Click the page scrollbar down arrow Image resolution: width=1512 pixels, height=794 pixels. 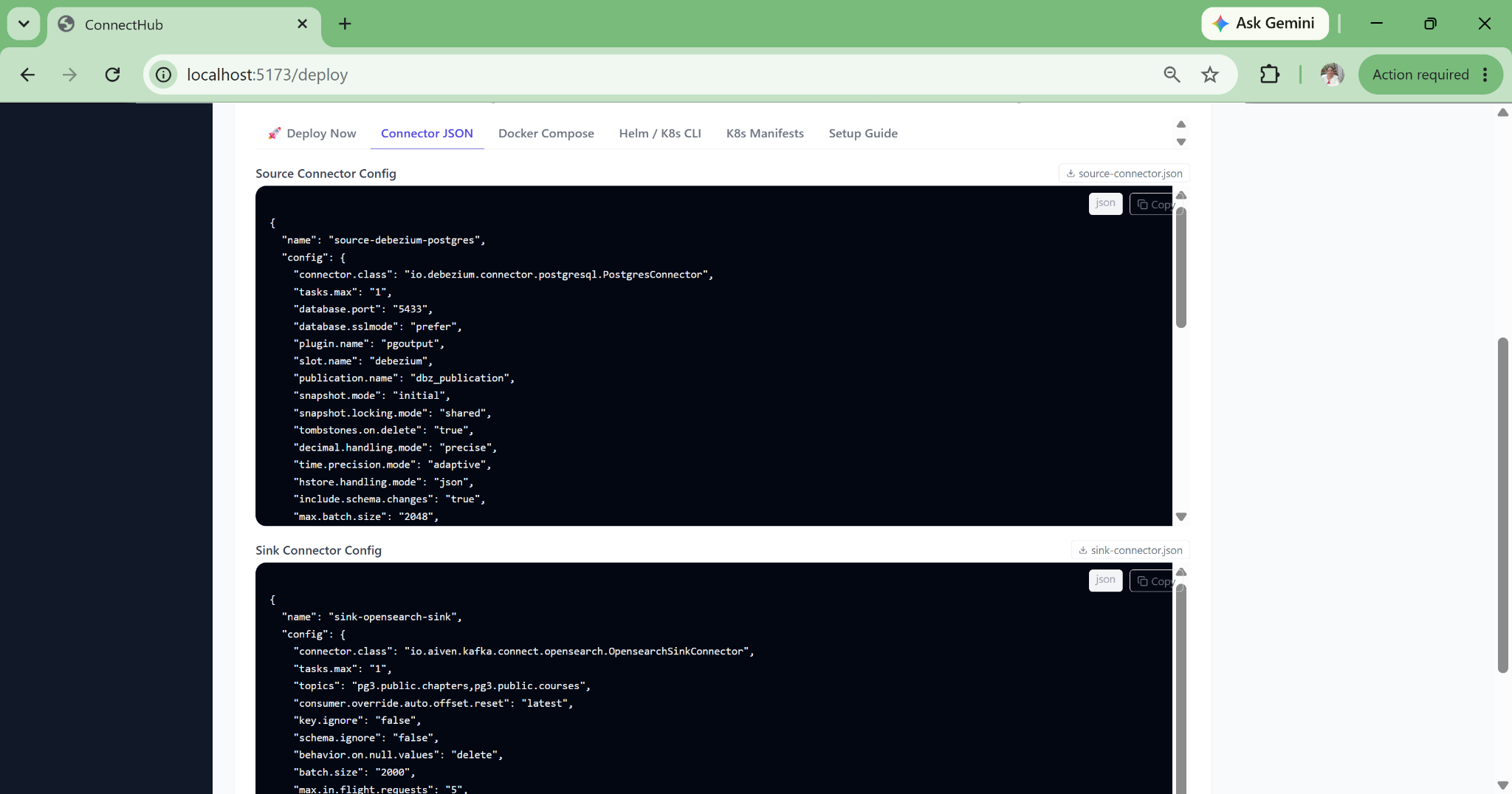coord(1502,784)
